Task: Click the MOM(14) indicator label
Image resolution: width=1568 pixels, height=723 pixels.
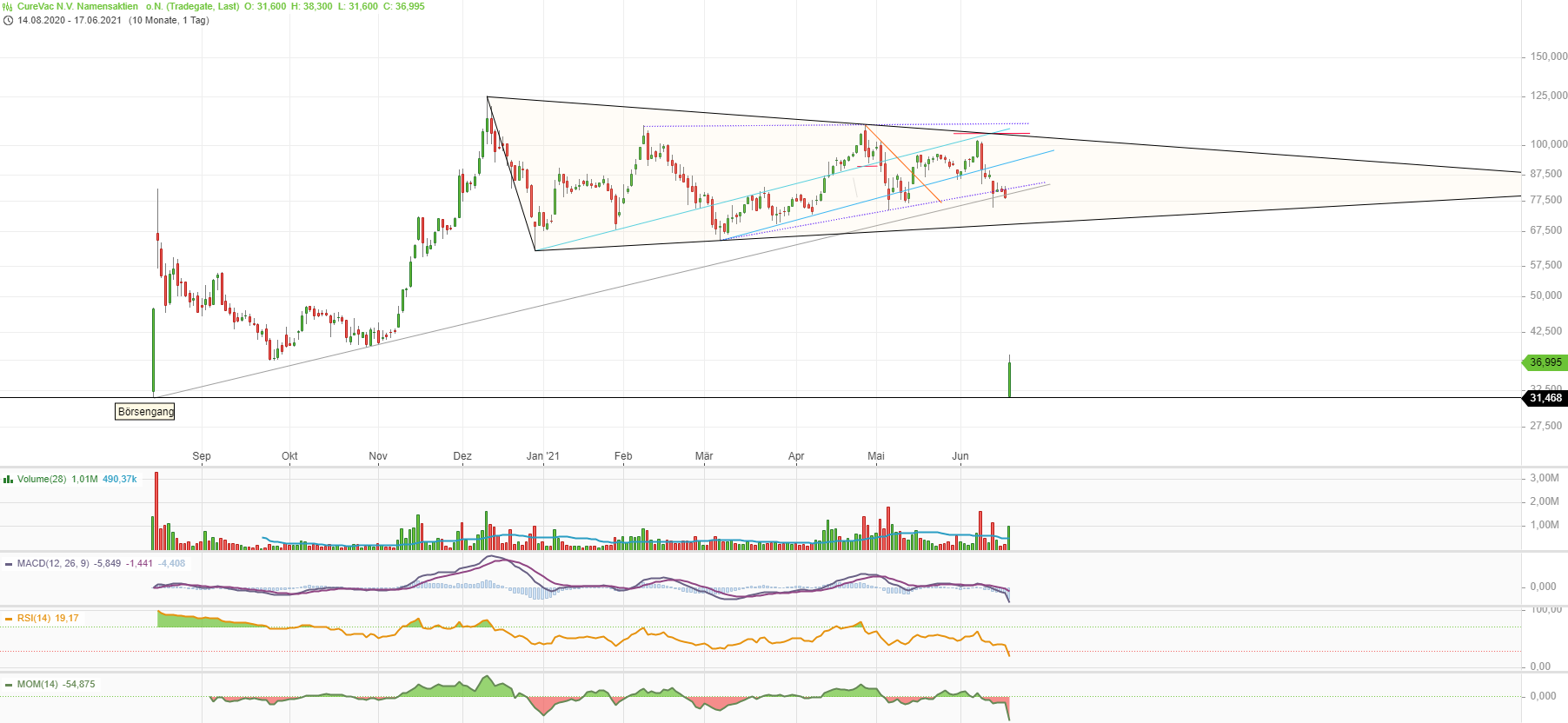Action: point(37,684)
